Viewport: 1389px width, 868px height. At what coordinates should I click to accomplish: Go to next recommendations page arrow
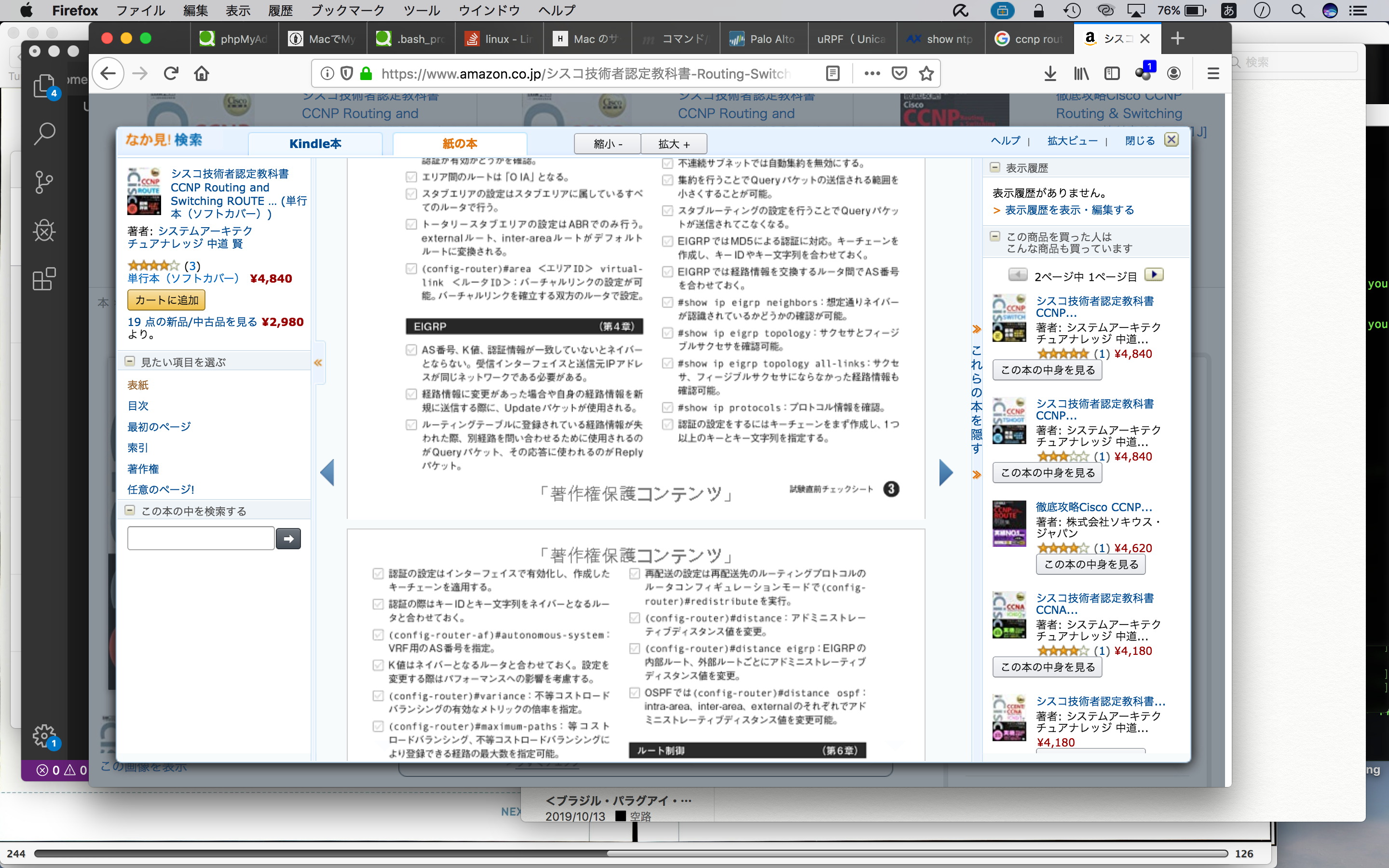pos(1154,275)
